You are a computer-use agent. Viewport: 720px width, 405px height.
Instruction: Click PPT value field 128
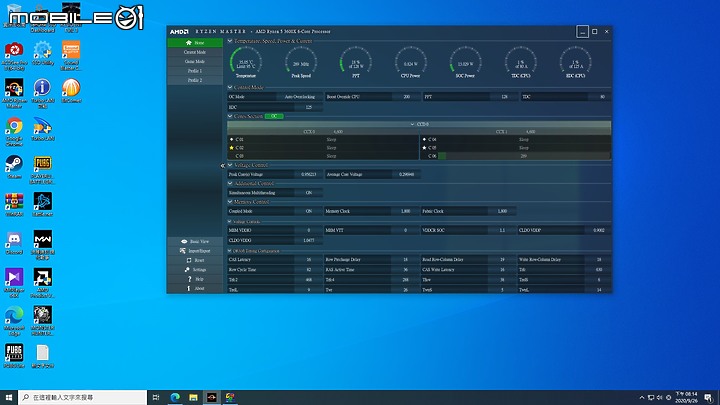pyautogui.click(x=504, y=97)
